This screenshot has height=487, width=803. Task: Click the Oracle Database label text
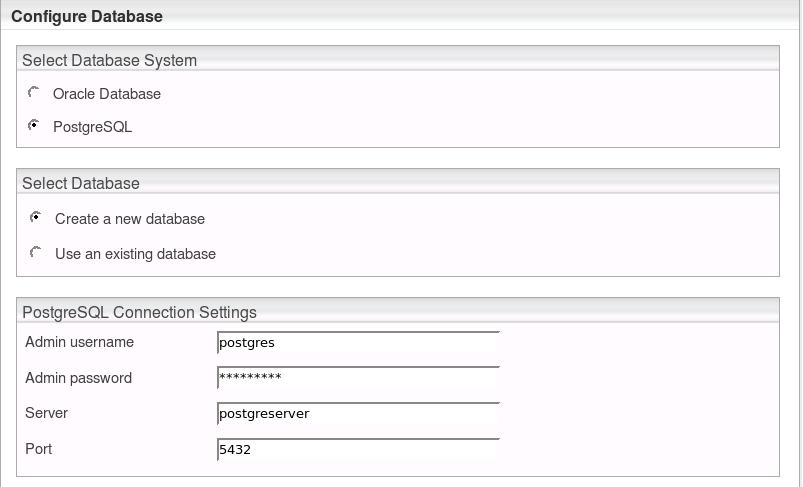(x=107, y=94)
